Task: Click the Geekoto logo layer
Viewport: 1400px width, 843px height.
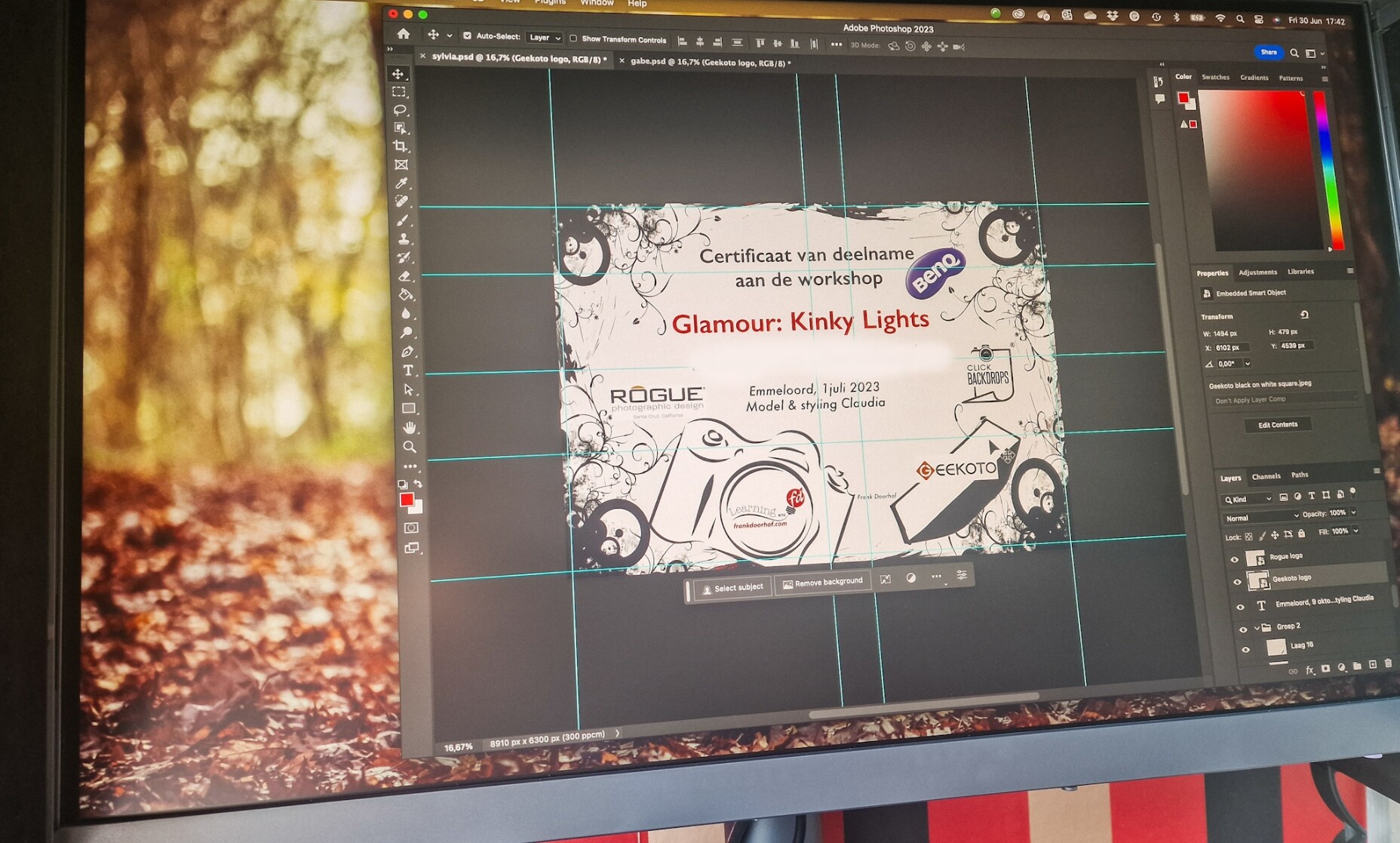Action: (x=1291, y=578)
